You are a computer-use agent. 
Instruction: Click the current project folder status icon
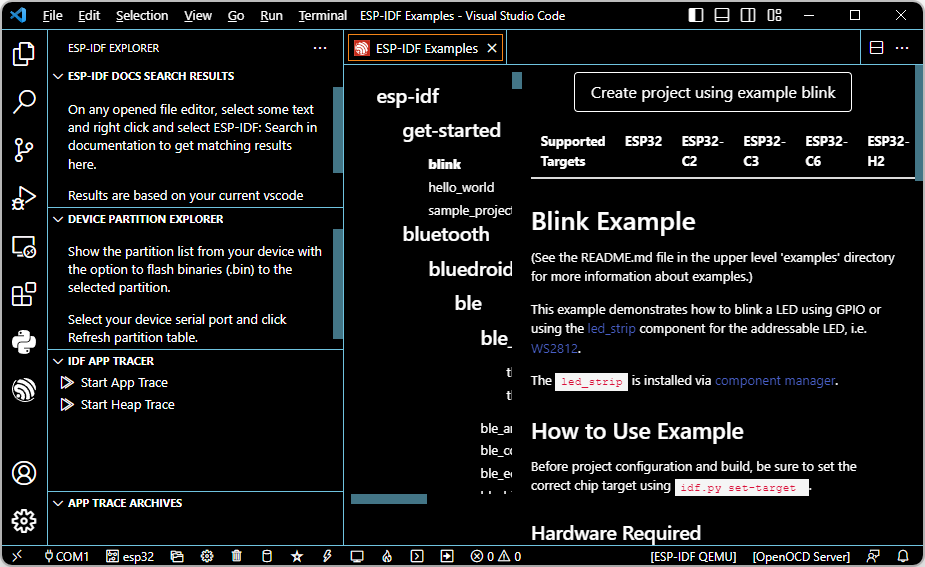pyautogui.click(x=177, y=556)
